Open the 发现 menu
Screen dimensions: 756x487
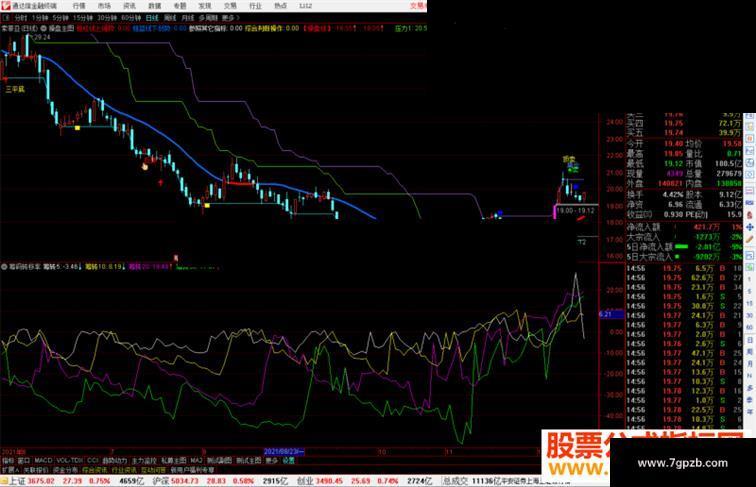pyautogui.click(x=205, y=6)
